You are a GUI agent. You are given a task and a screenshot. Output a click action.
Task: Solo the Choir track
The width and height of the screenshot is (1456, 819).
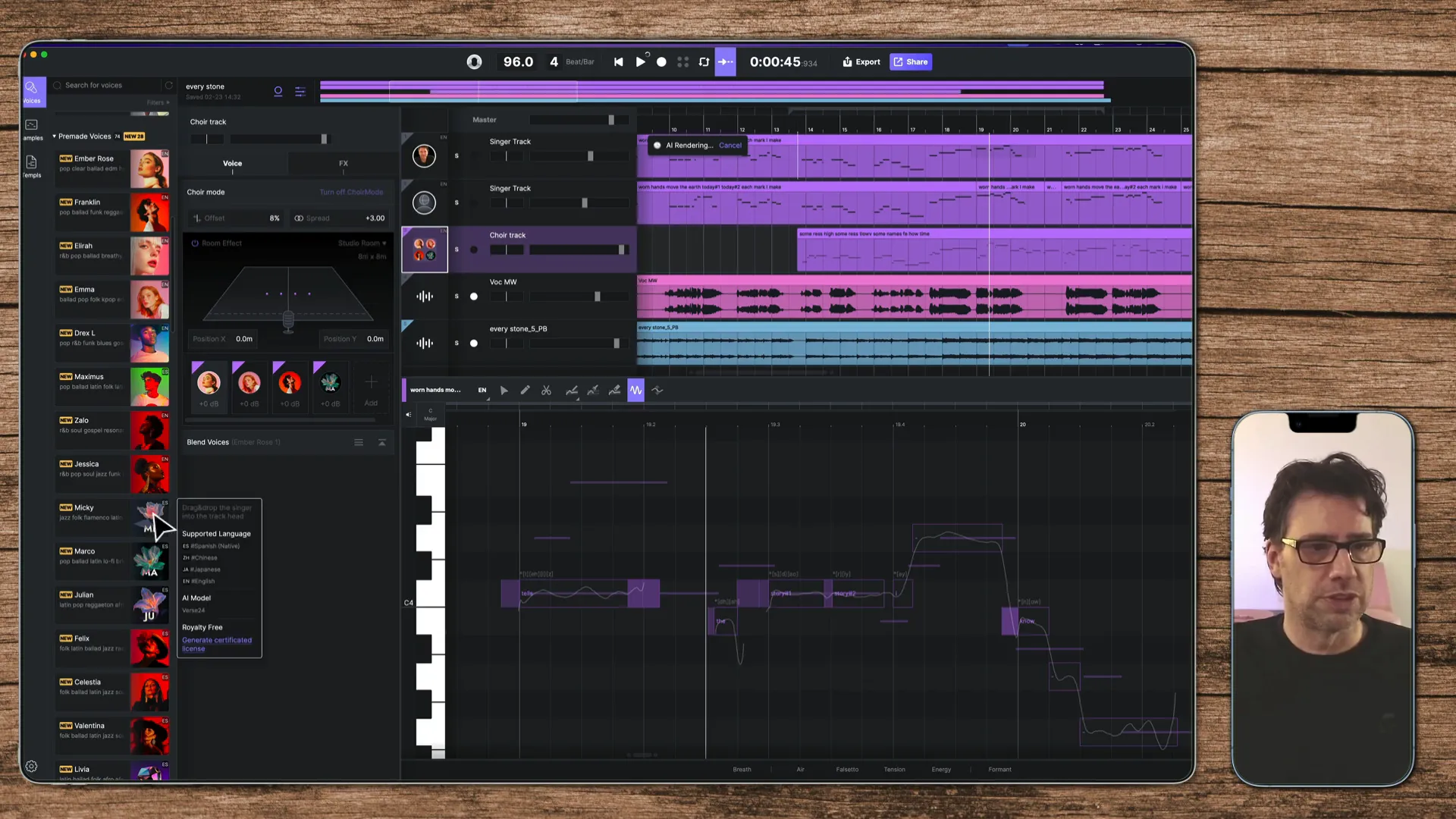pyautogui.click(x=457, y=249)
